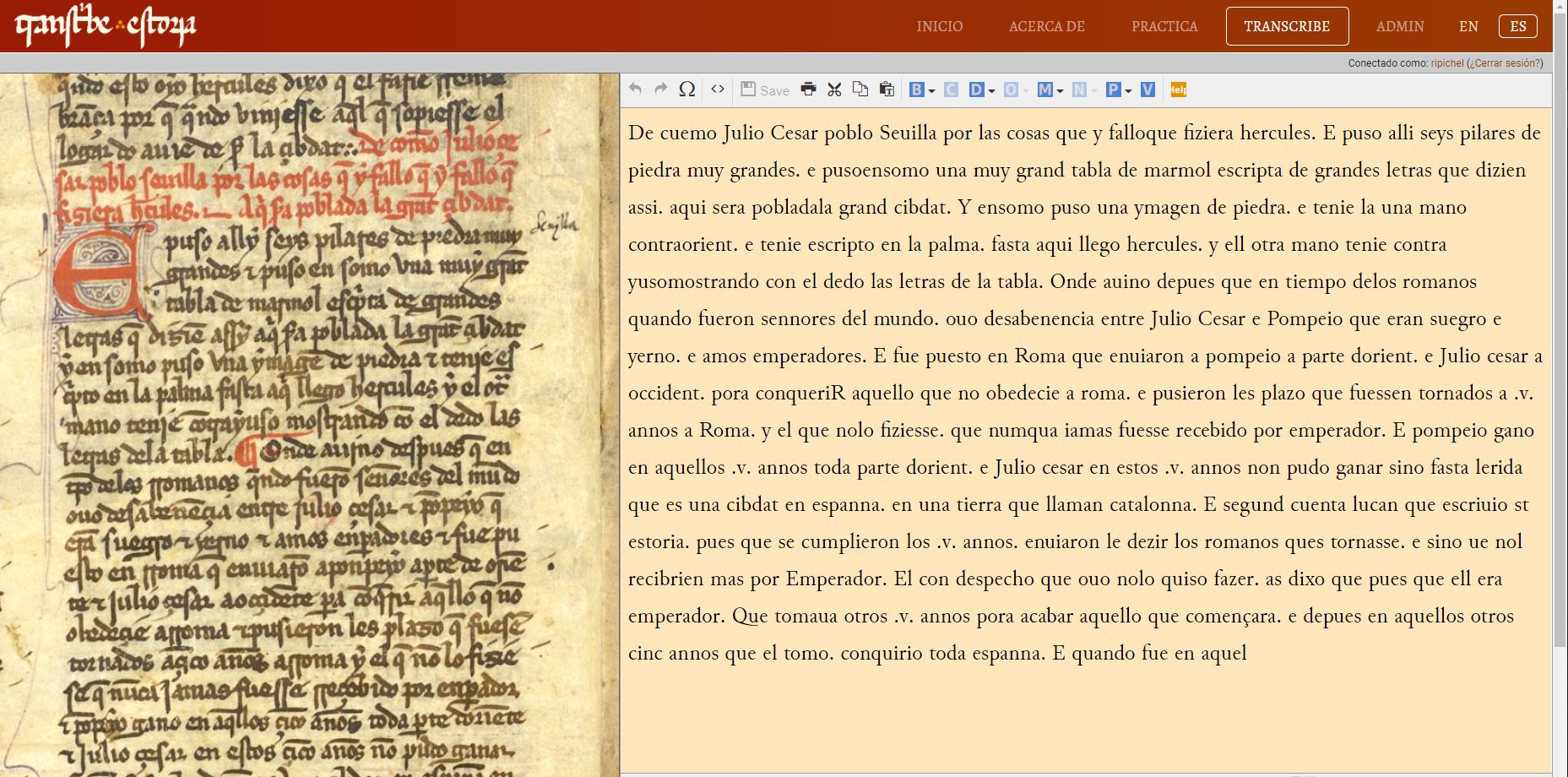Viewport: 1568px width, 777px height.
Task: Click the words 'De cuemo Julio Cesar' in the transcription
Action: 723,133
